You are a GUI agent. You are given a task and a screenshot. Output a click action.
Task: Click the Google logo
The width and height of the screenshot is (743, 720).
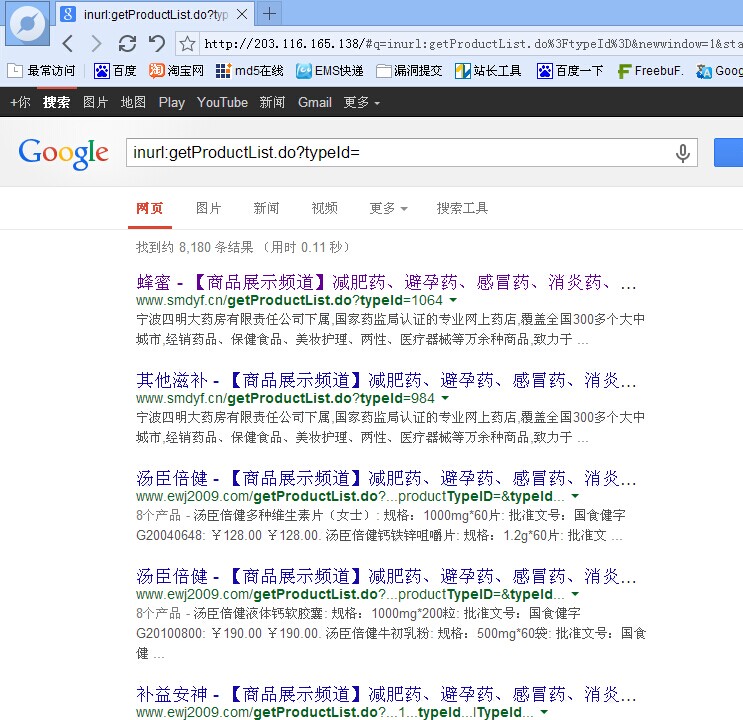(63, 153)
